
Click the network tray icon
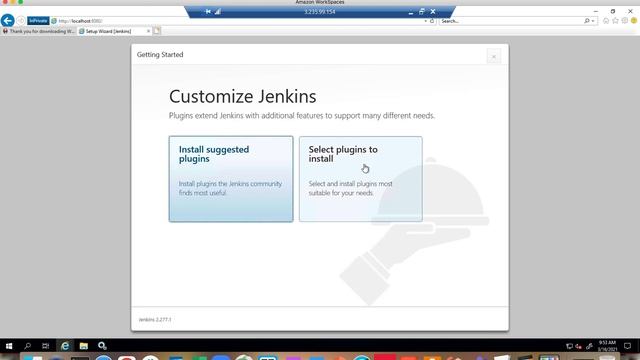(569, 346)
